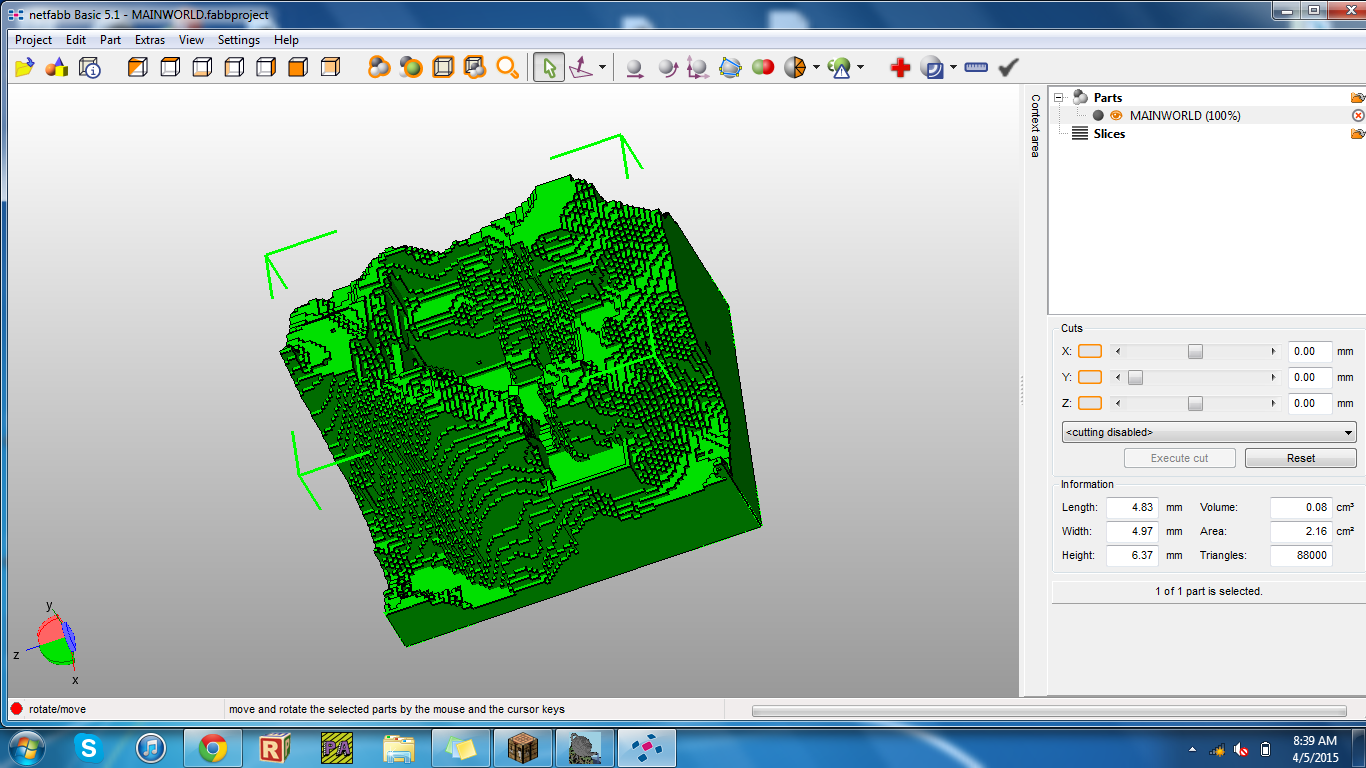Image resolution: width=1366 pixels, height=768 pixels.
Task: Open Google Chrome from the taskbar
Action: pyautogui.click(x=213, y=748)
